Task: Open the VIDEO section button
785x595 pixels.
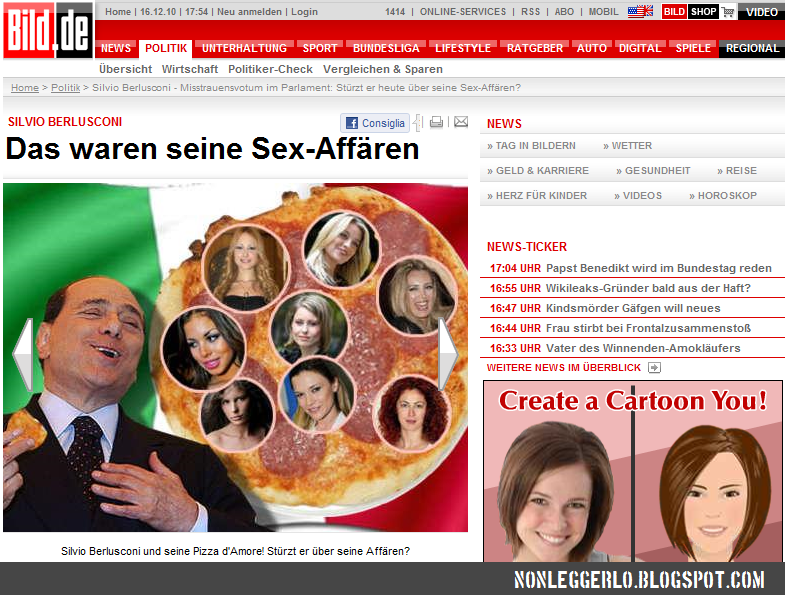Action: tap(761, 12)
